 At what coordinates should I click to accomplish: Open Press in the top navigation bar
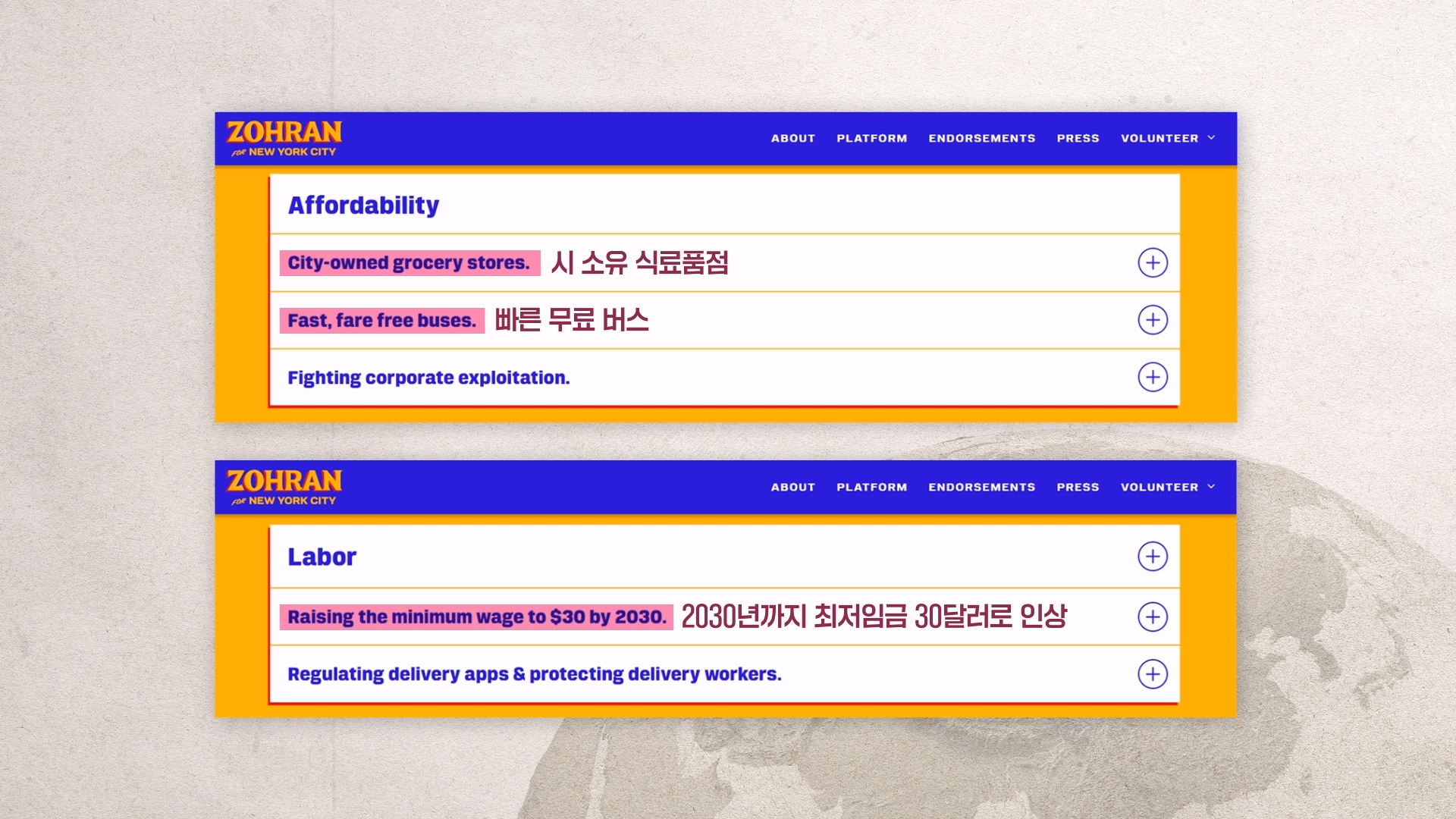[x=1078, y=139]
